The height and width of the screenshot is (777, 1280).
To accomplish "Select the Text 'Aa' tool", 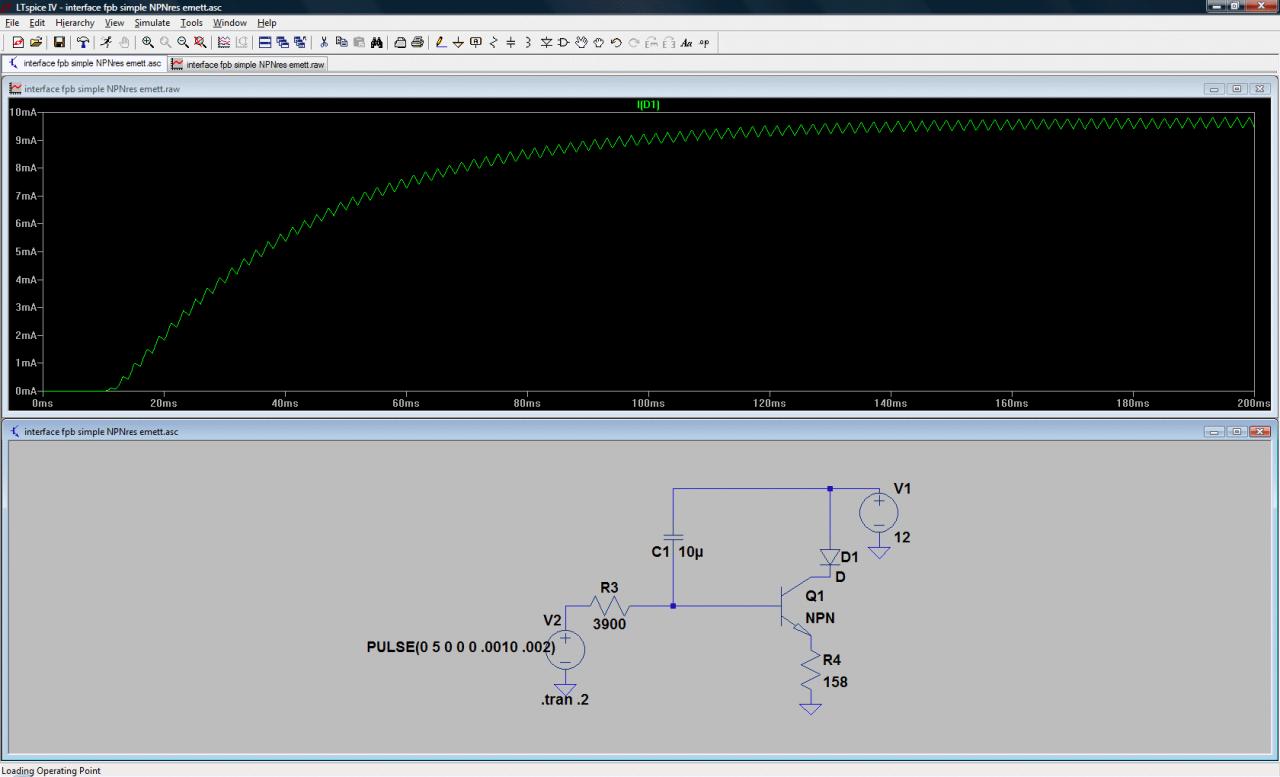I will (687, 42).
